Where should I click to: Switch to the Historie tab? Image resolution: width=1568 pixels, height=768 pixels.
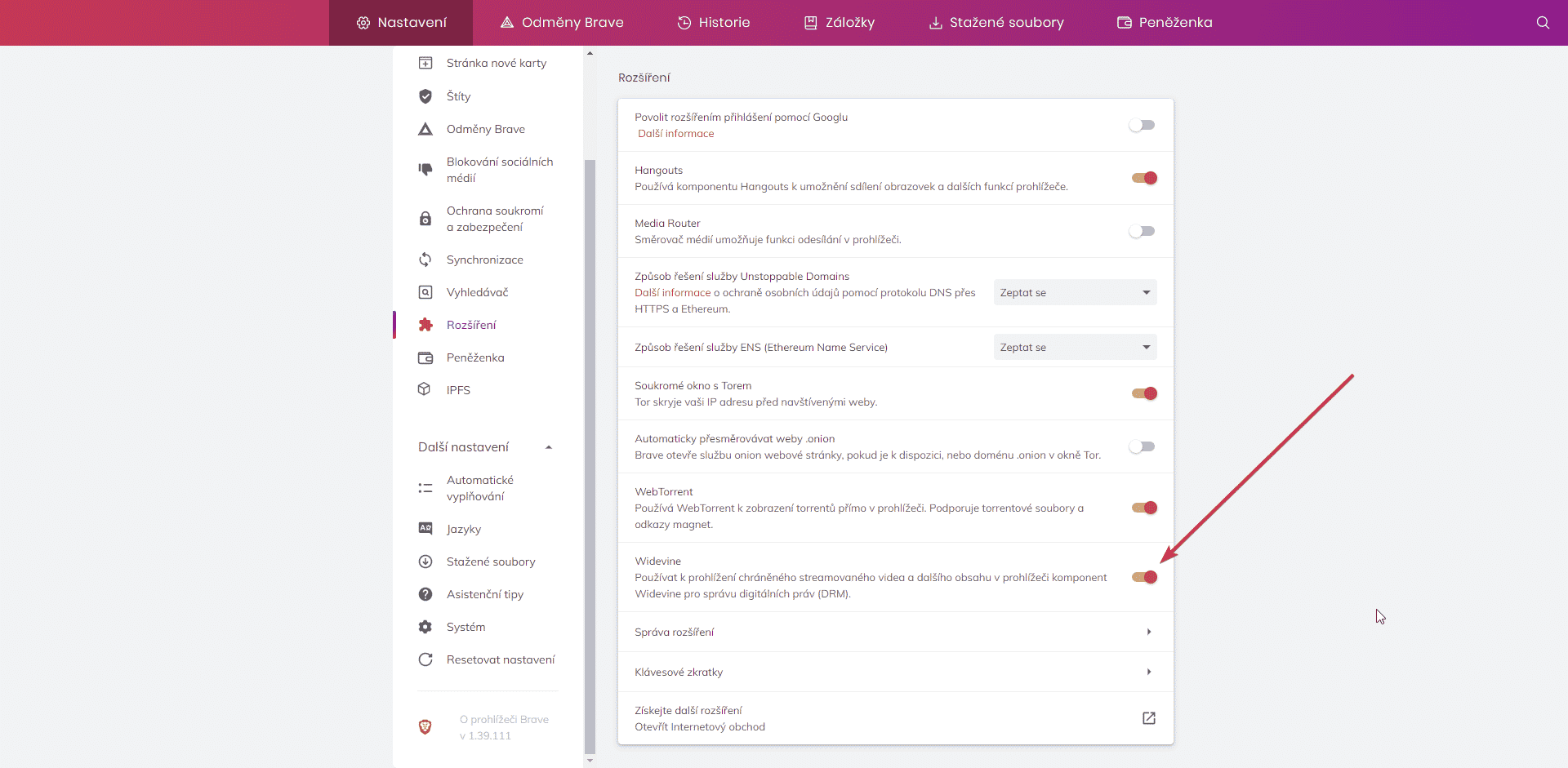tap(714, 23)
